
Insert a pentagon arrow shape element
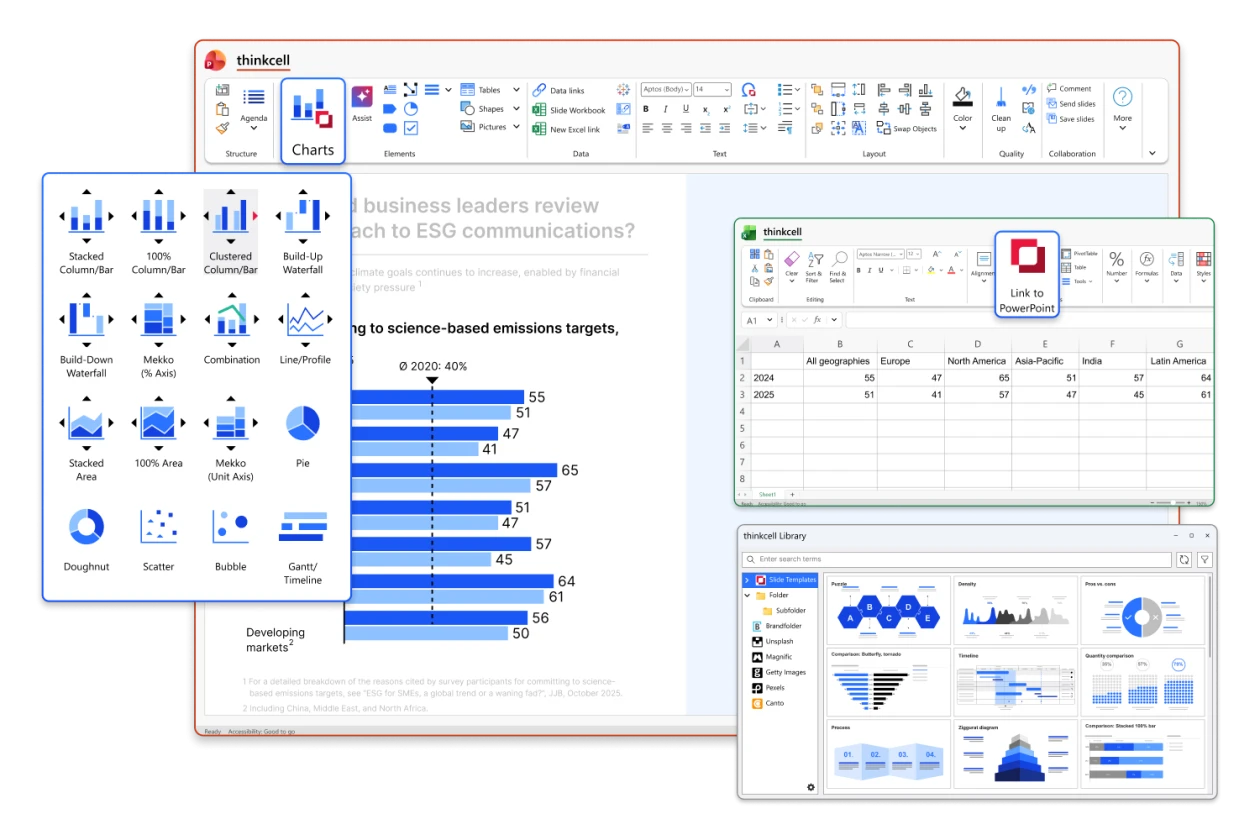(389, 108)
